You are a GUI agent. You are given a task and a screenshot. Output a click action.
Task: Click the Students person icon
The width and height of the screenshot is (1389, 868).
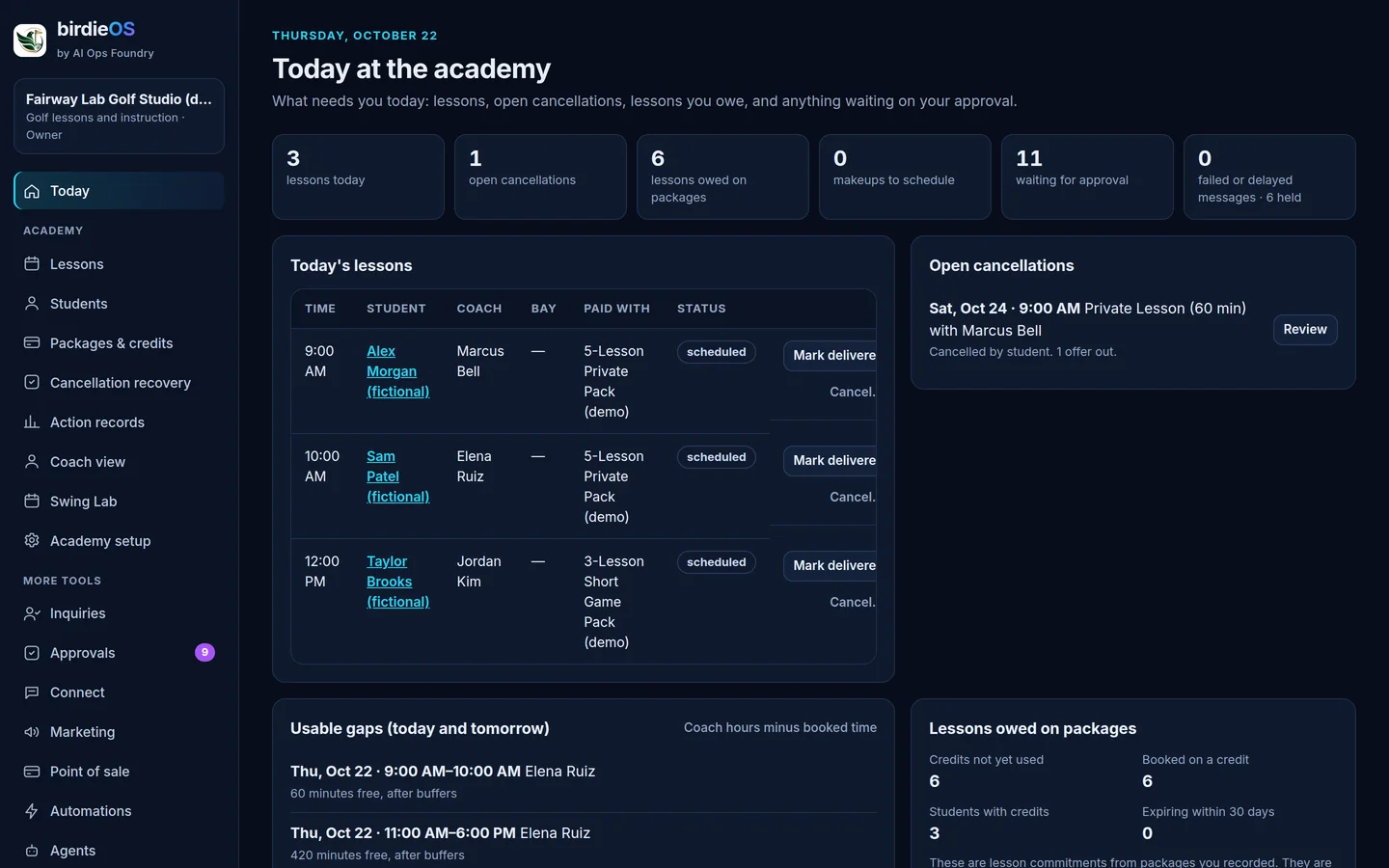click(32, 304)
